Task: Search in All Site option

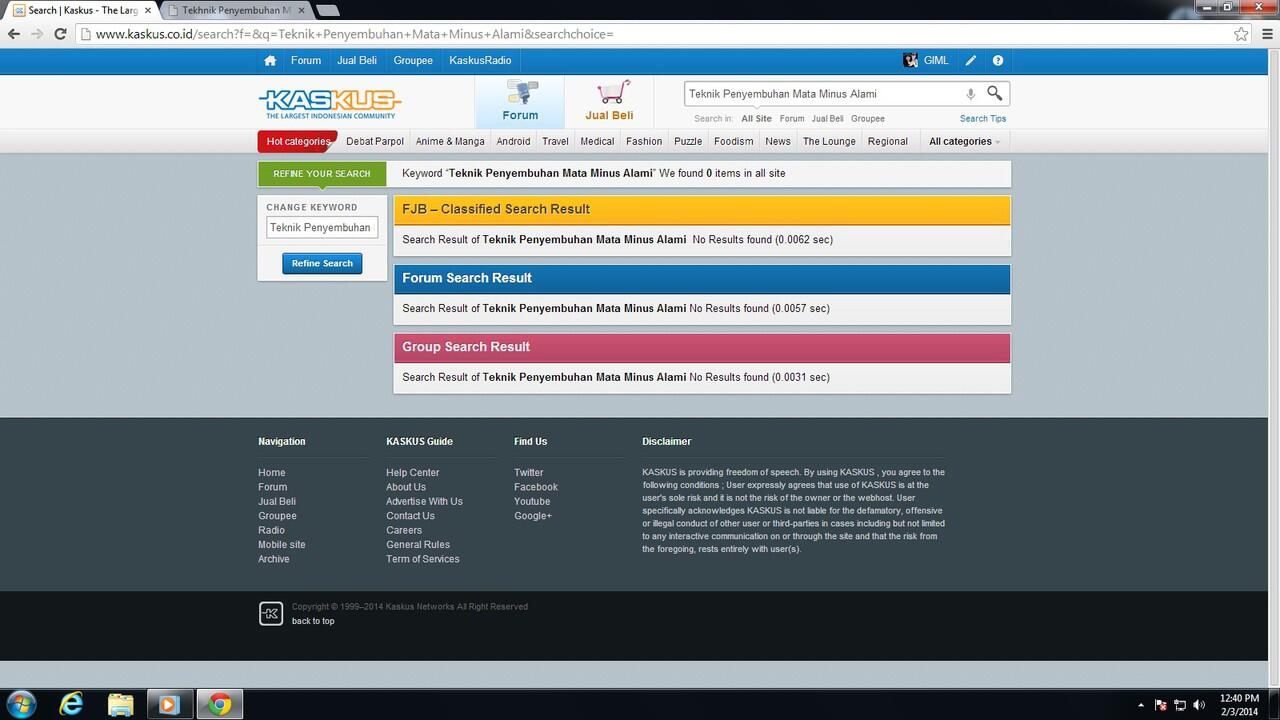Action: 756,118
